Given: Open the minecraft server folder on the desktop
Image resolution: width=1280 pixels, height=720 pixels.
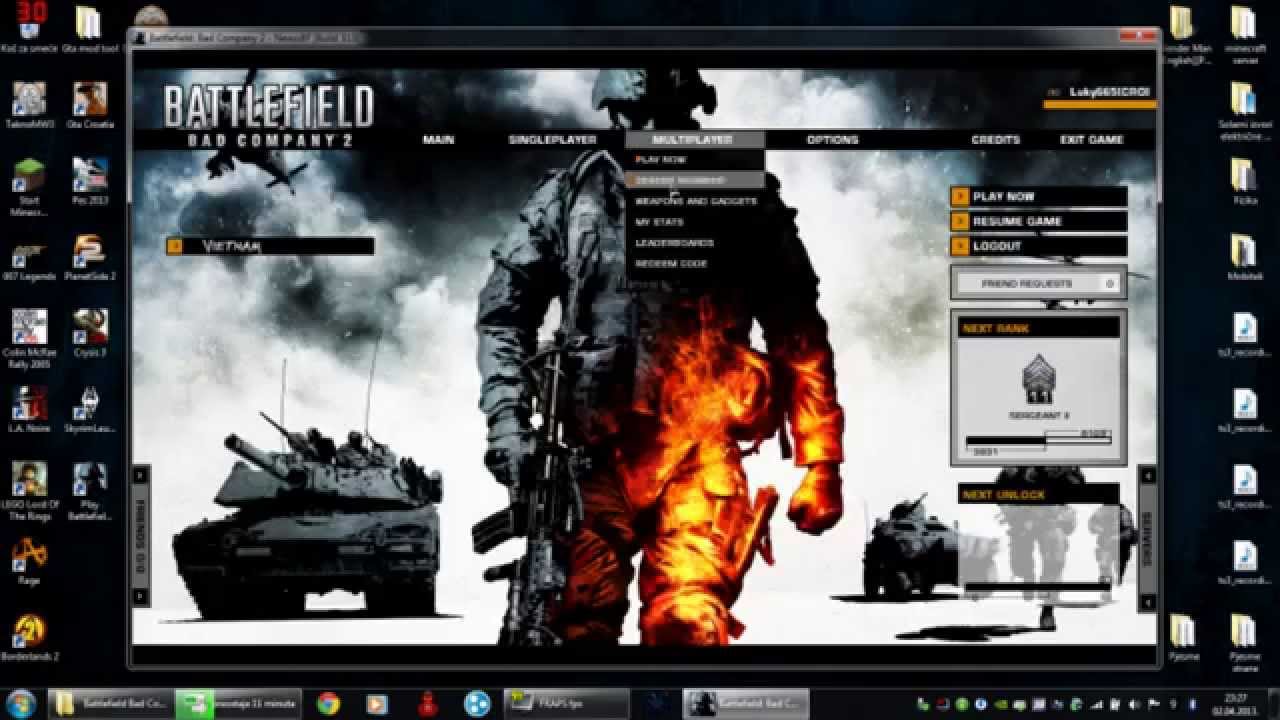Looking at the screenshot, I should (x=1245, y=35).
